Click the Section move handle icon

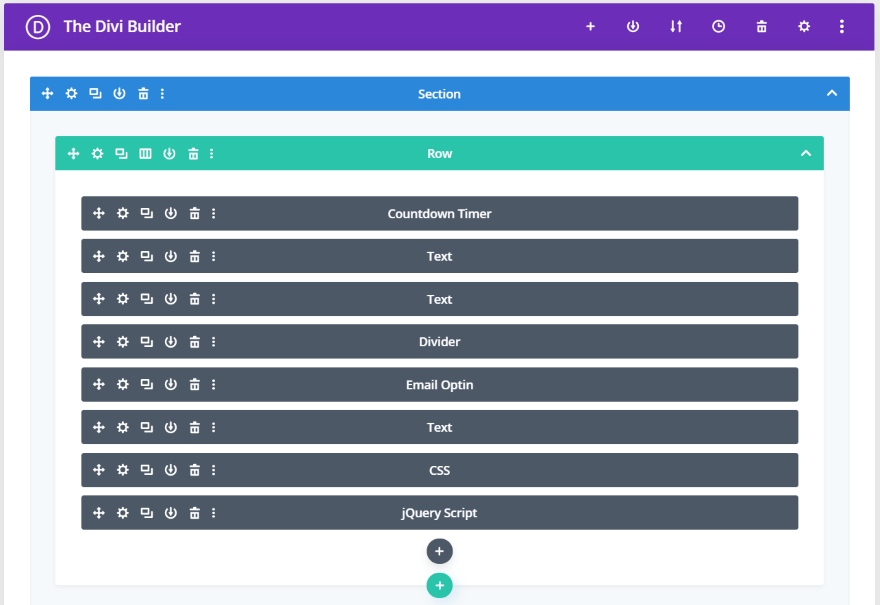(x=48, y=93)
